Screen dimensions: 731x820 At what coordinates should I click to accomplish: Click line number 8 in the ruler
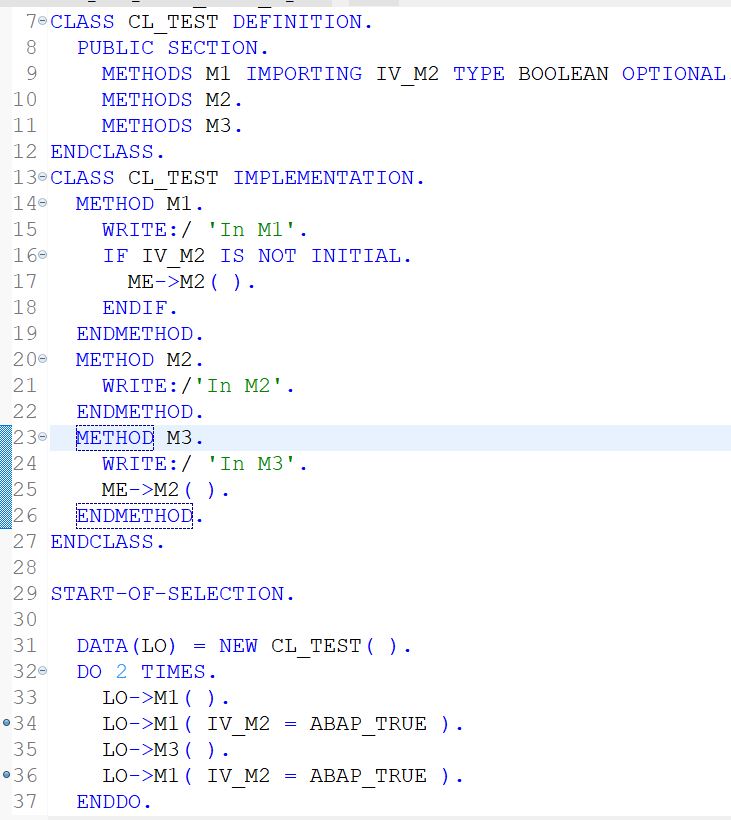point(31,48)
